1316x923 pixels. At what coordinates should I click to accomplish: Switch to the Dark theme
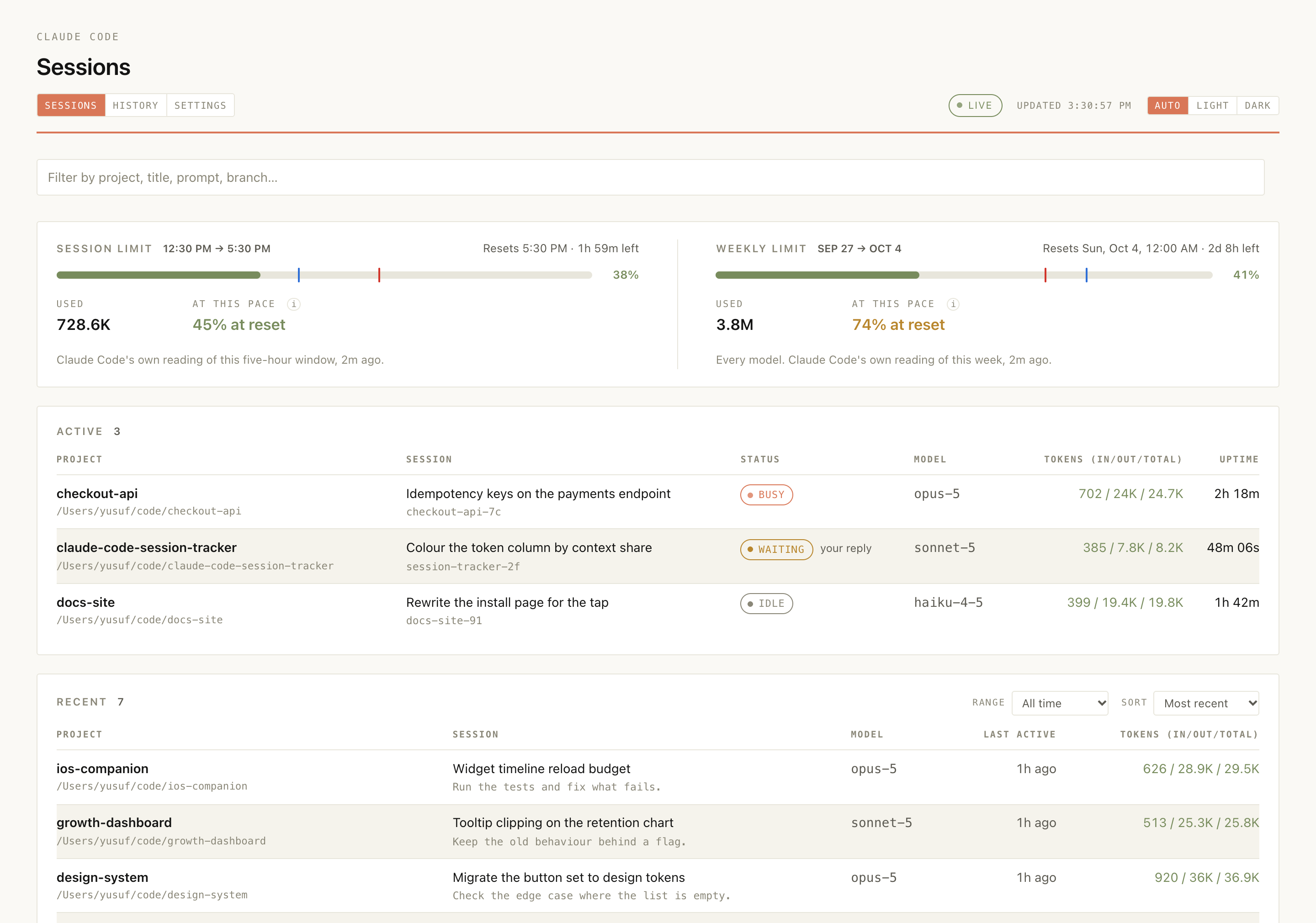[x=1258, y=106]
